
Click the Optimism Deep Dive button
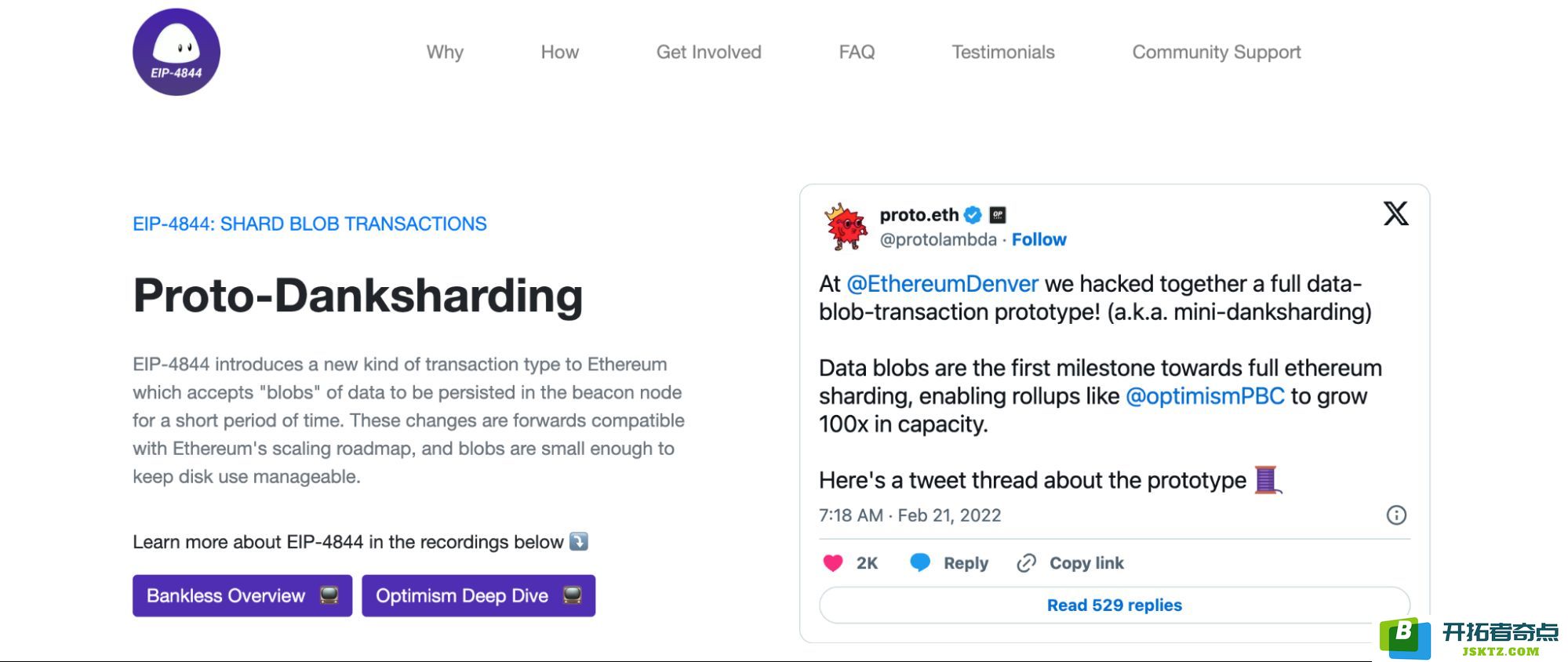click(478, 596)
